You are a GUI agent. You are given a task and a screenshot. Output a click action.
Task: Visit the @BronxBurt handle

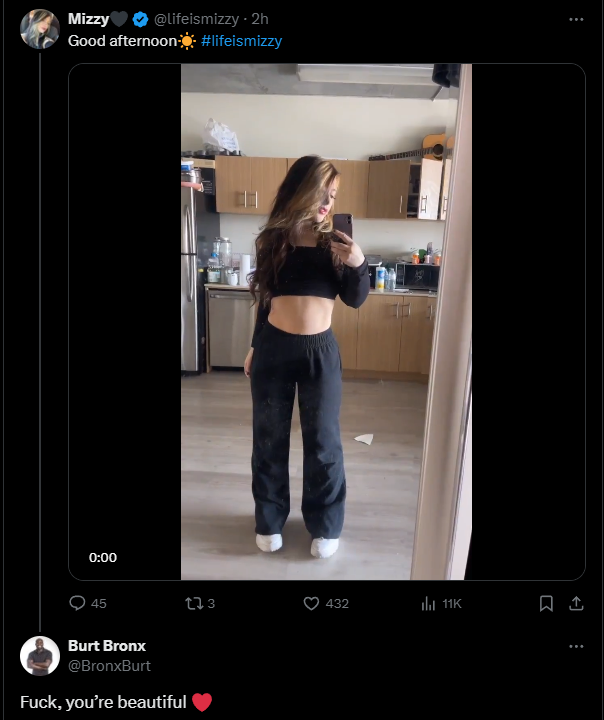pos(109,666)
